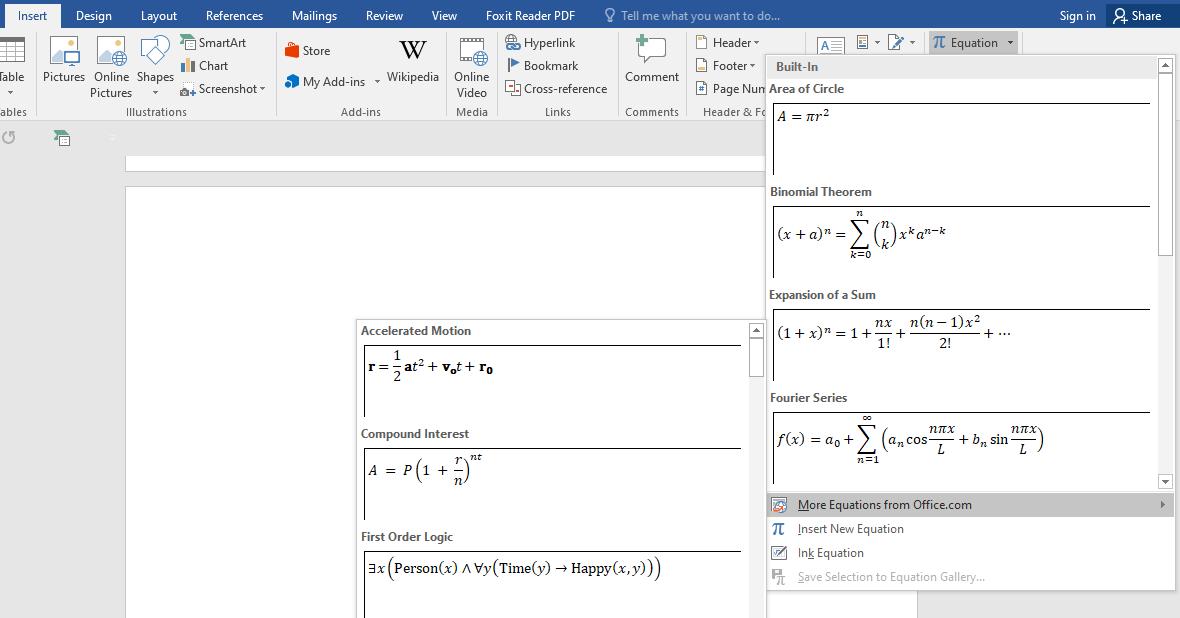Insert a Chart from the ribbon
The width and height of the screenshot is (1180, 618).
point(205,66)
